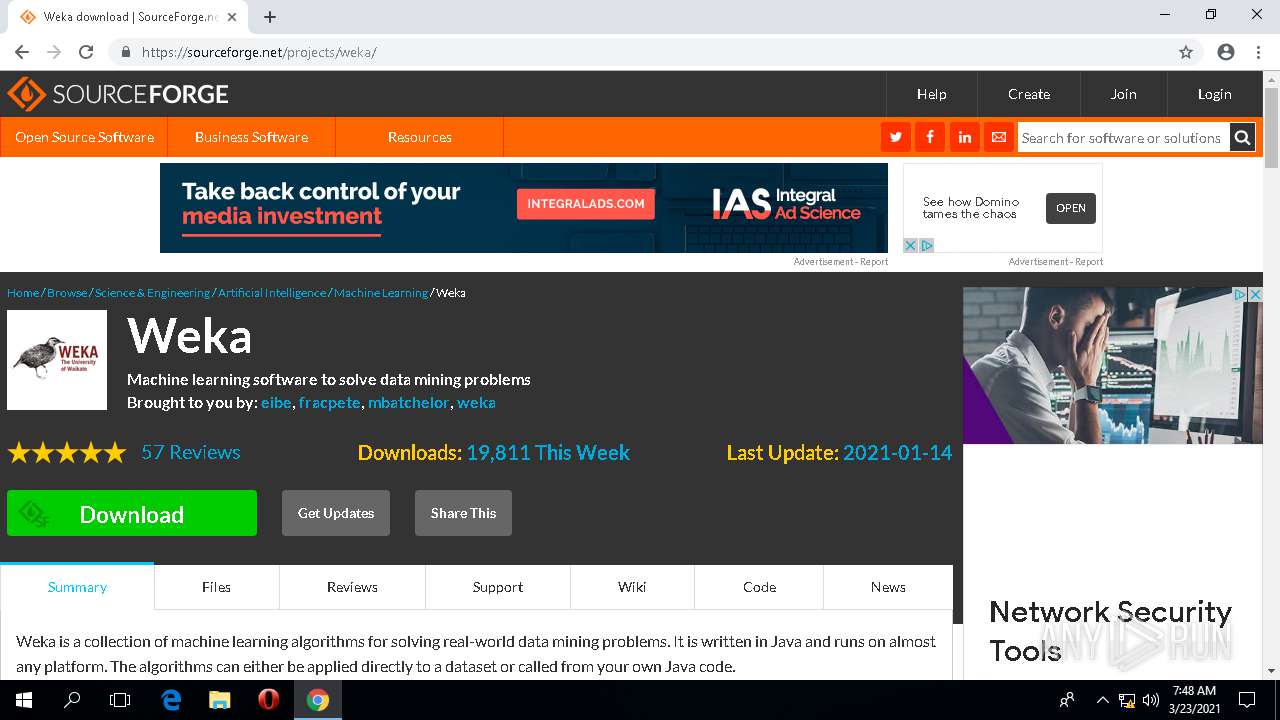The image size is (1280, 720).
Task: Open Business Software menu
Action: tap(251, 137)
